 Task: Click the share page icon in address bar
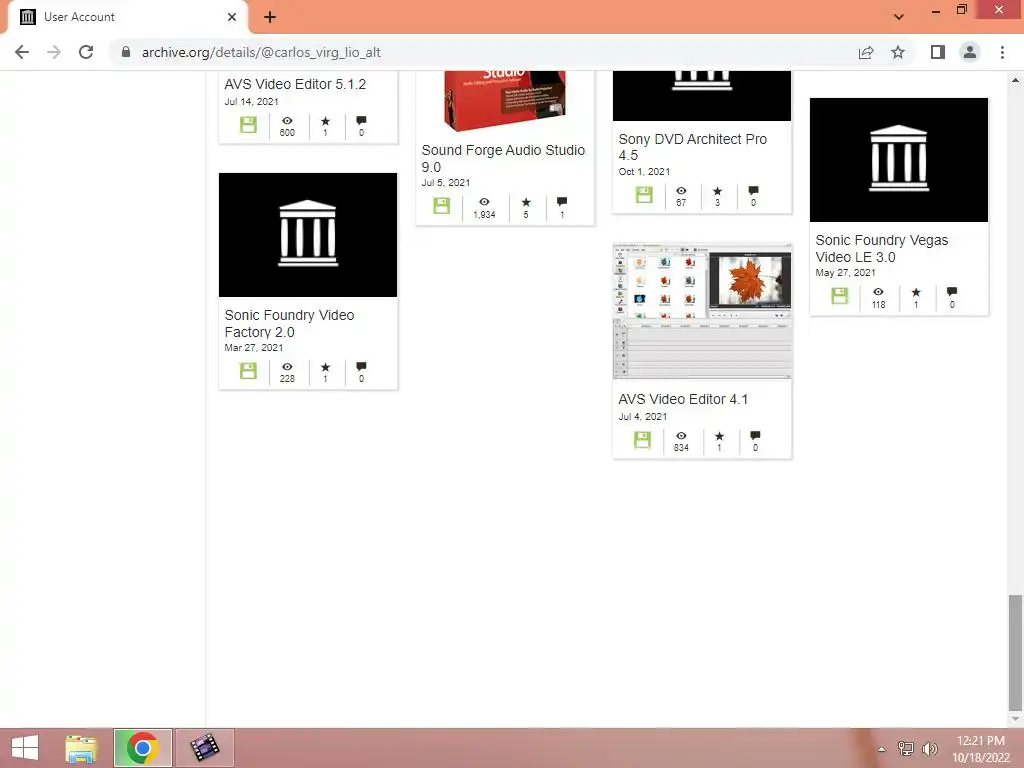point(866,52)
